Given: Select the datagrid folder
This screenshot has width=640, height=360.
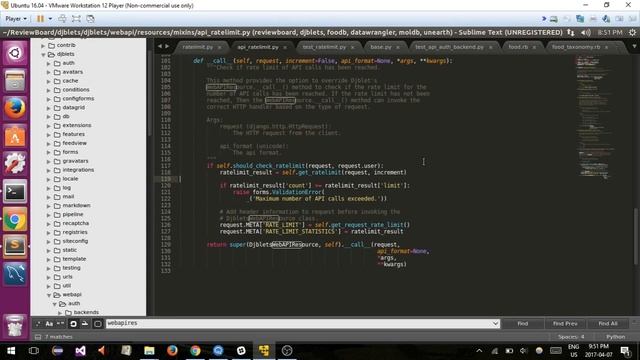Looking at the screenshot, I should [73, 108].
